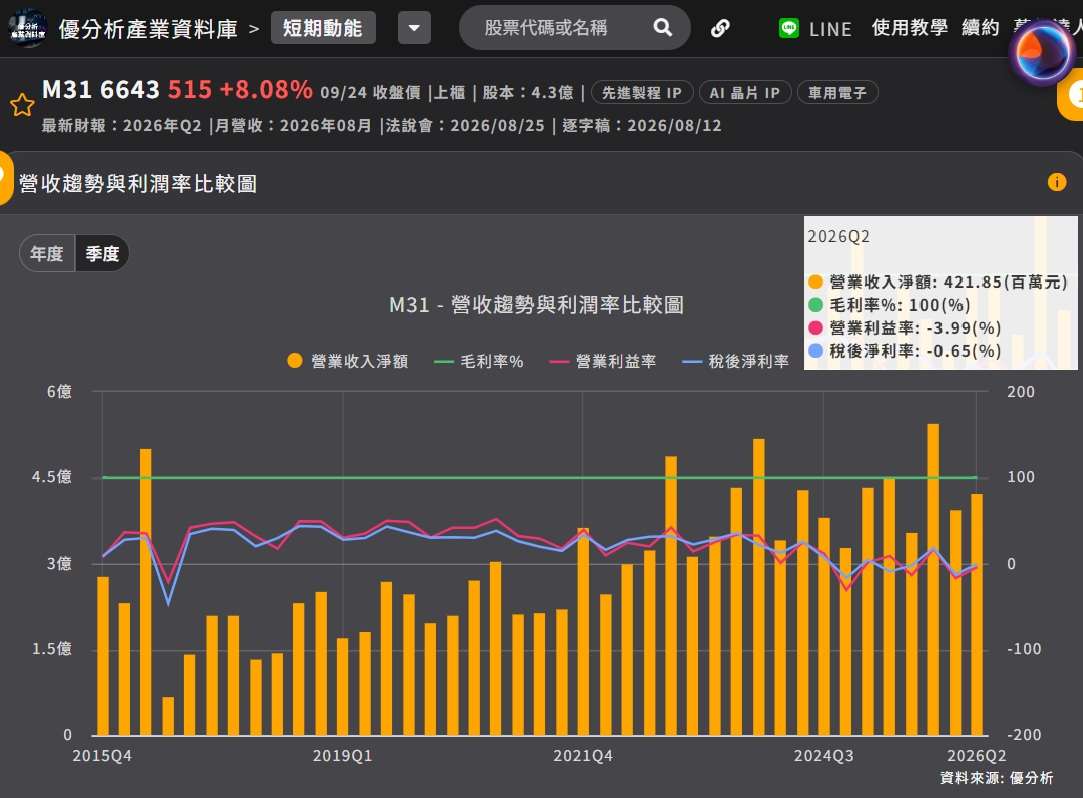Click the glowing orb assistant icon
Screen dimensions: 1083x798
point(1043,53)
